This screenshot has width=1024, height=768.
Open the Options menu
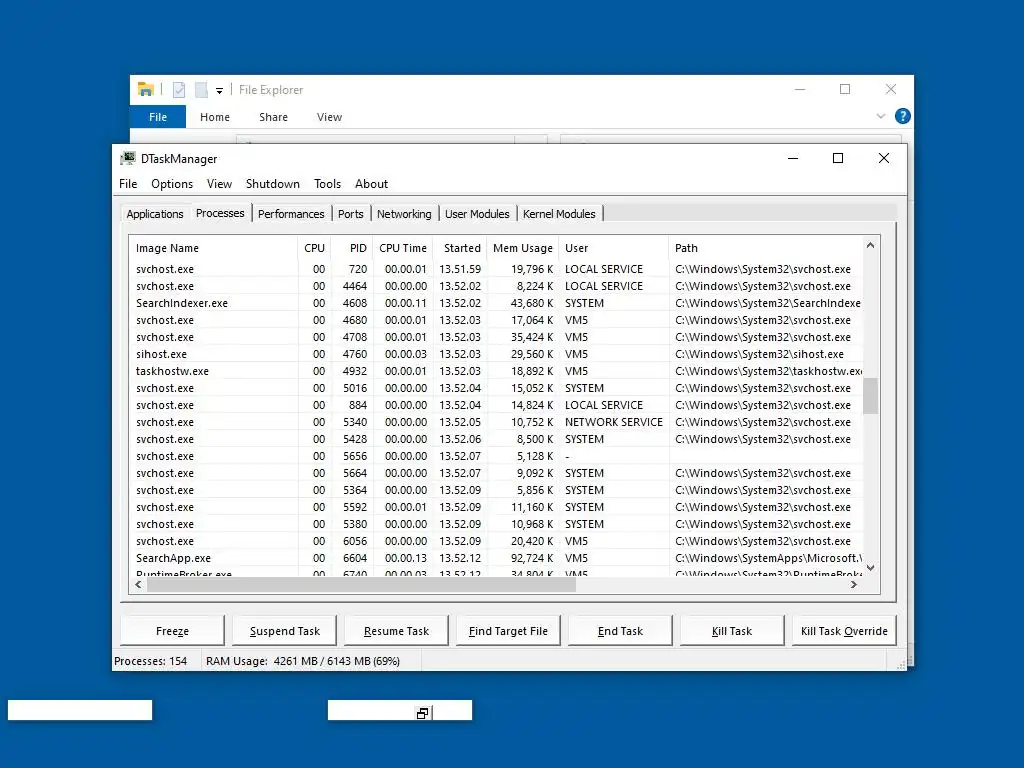[x=172, y=184]
